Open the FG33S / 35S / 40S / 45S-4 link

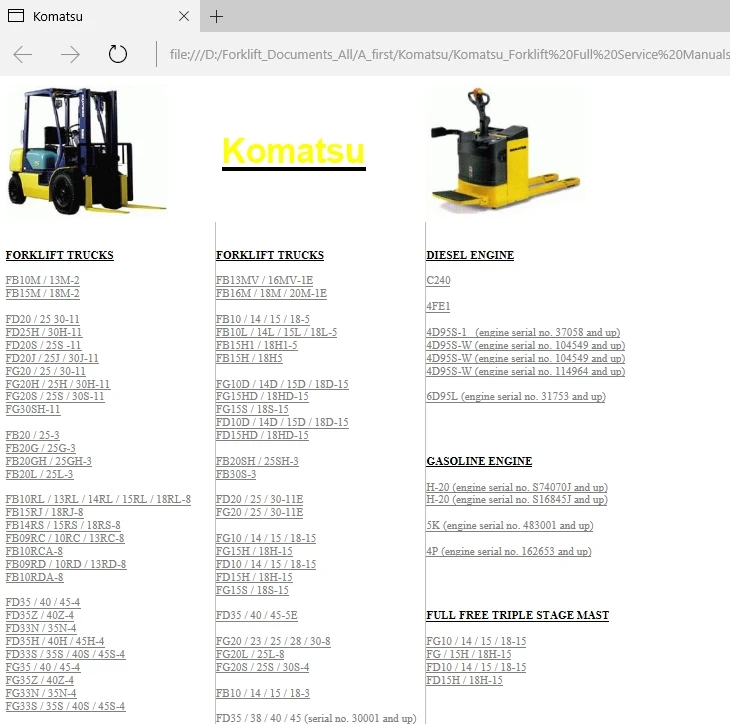65,706
